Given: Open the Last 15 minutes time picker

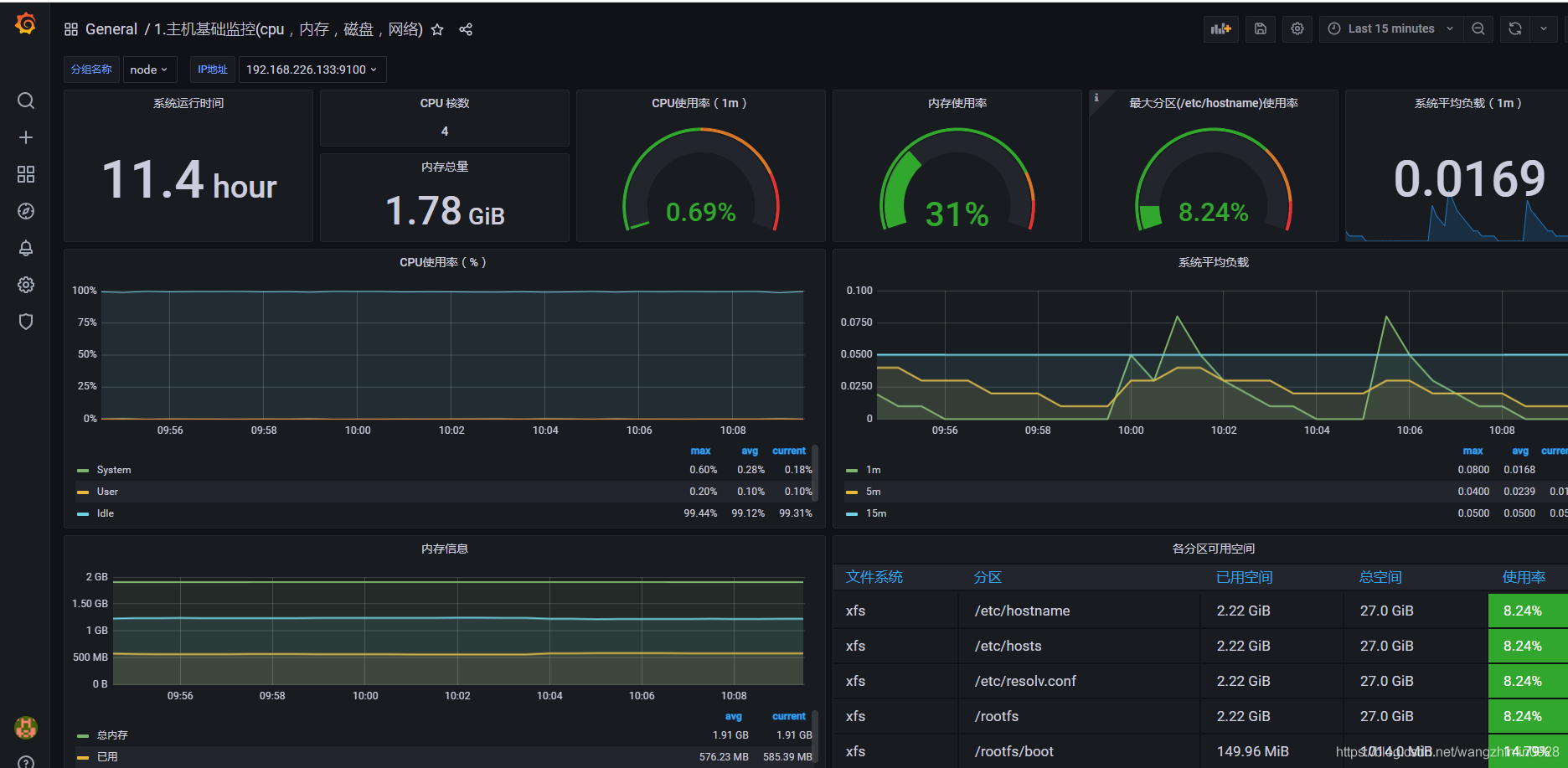Looking at the screenshot, I should [1390, 28].
